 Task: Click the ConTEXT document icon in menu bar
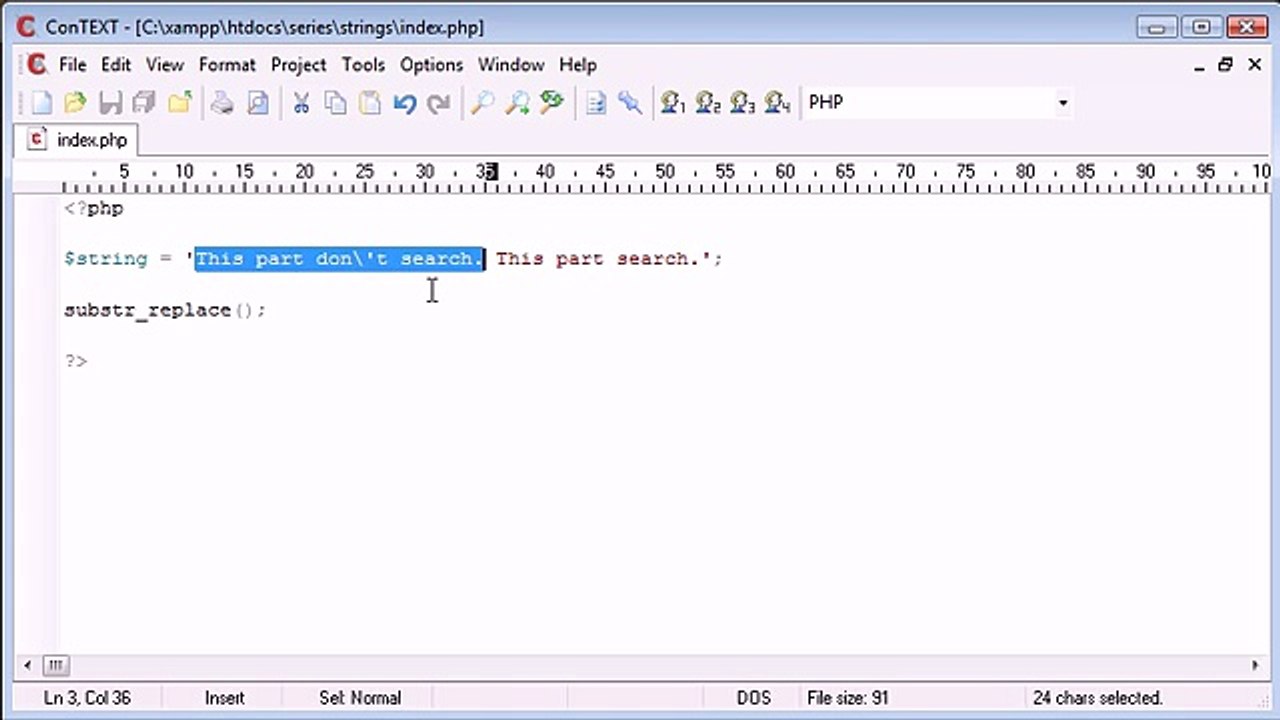coord(36,65)
